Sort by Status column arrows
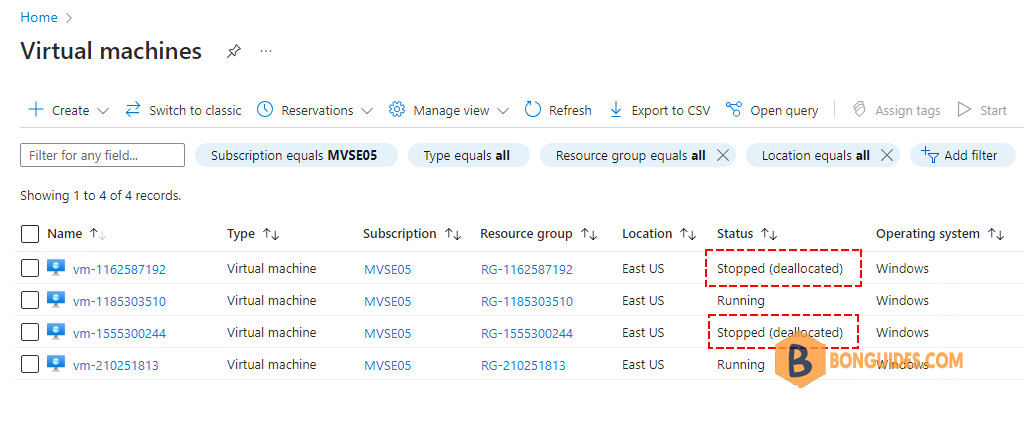Viewport: 1024px width, 425px height. [x=769, y=234]
